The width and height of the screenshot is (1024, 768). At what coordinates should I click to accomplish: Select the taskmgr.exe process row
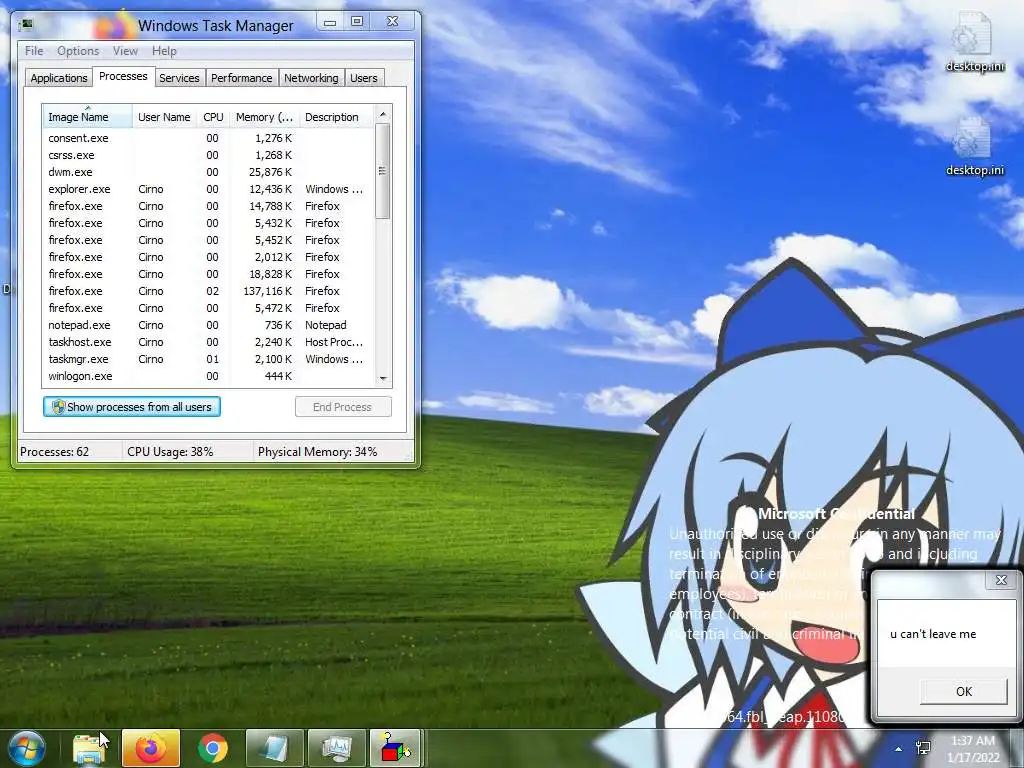[x=208, y=359]
